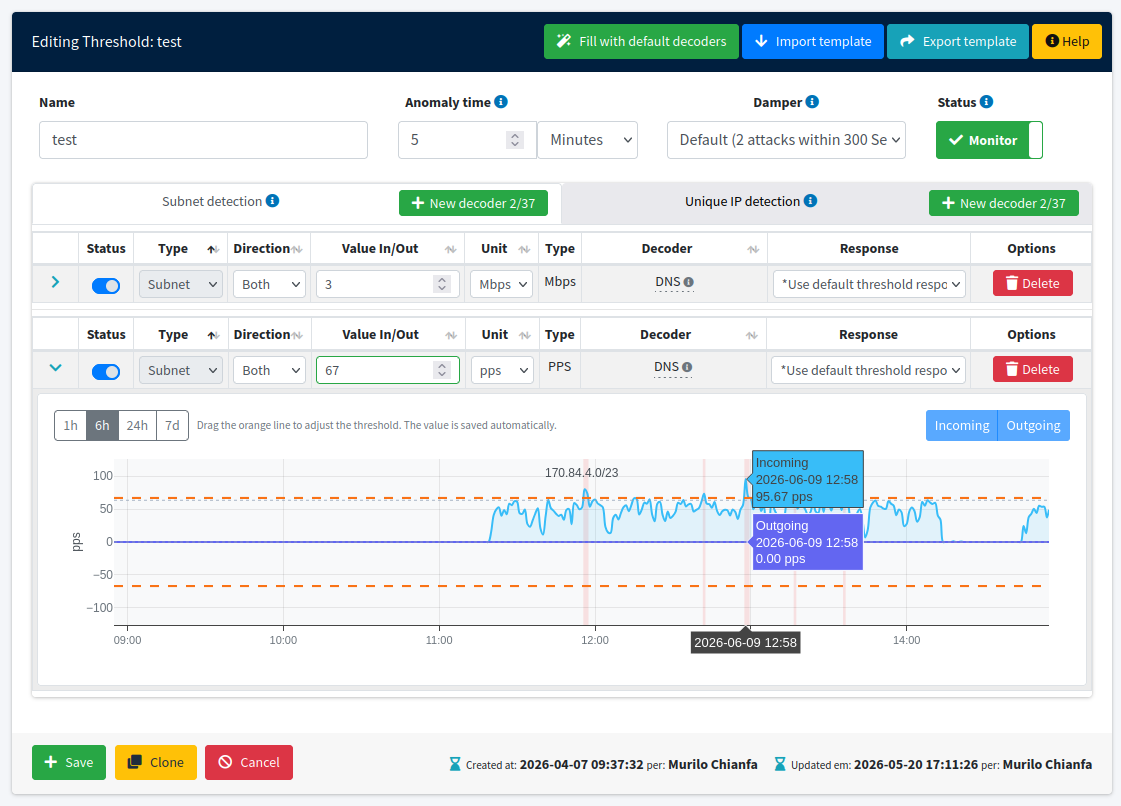Open the Minutes unit dropdown

(588, 140)
